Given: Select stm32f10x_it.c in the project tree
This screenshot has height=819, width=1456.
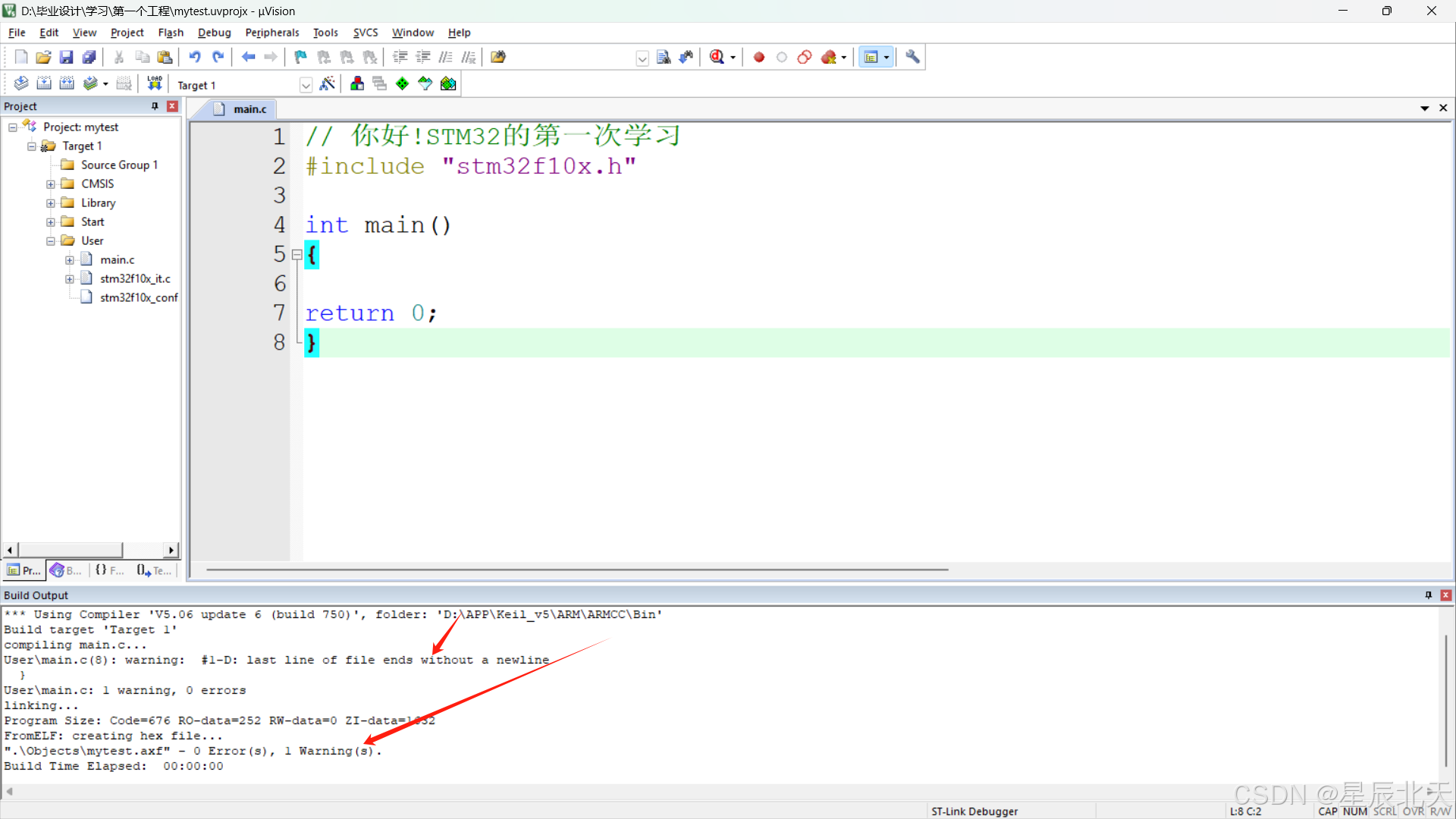Looking at the screenshot, I should 135,278.
